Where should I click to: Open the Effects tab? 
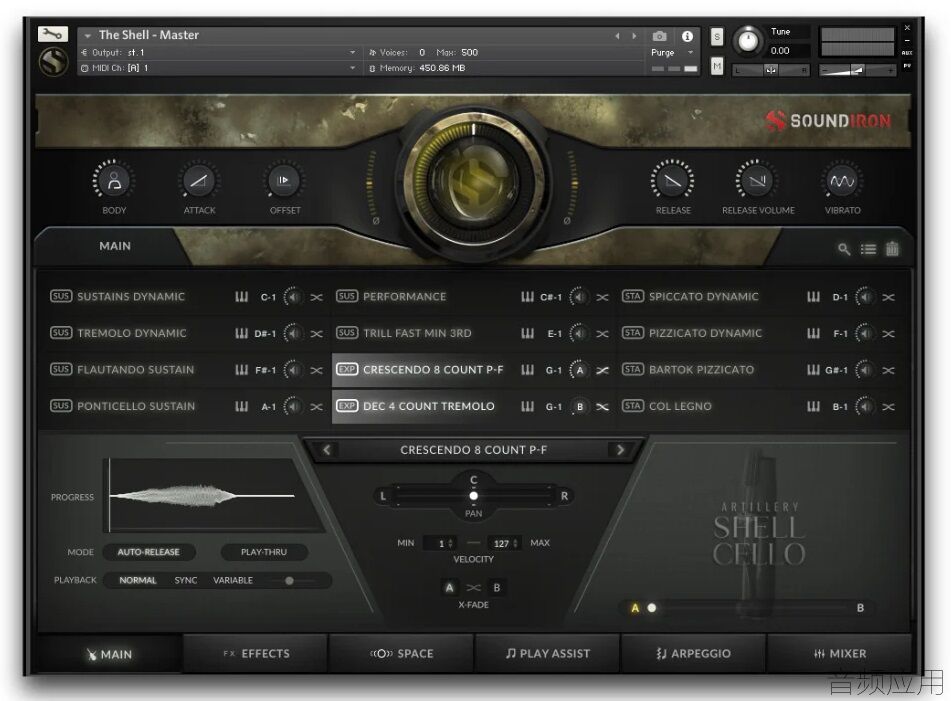[x=255, y=654]
